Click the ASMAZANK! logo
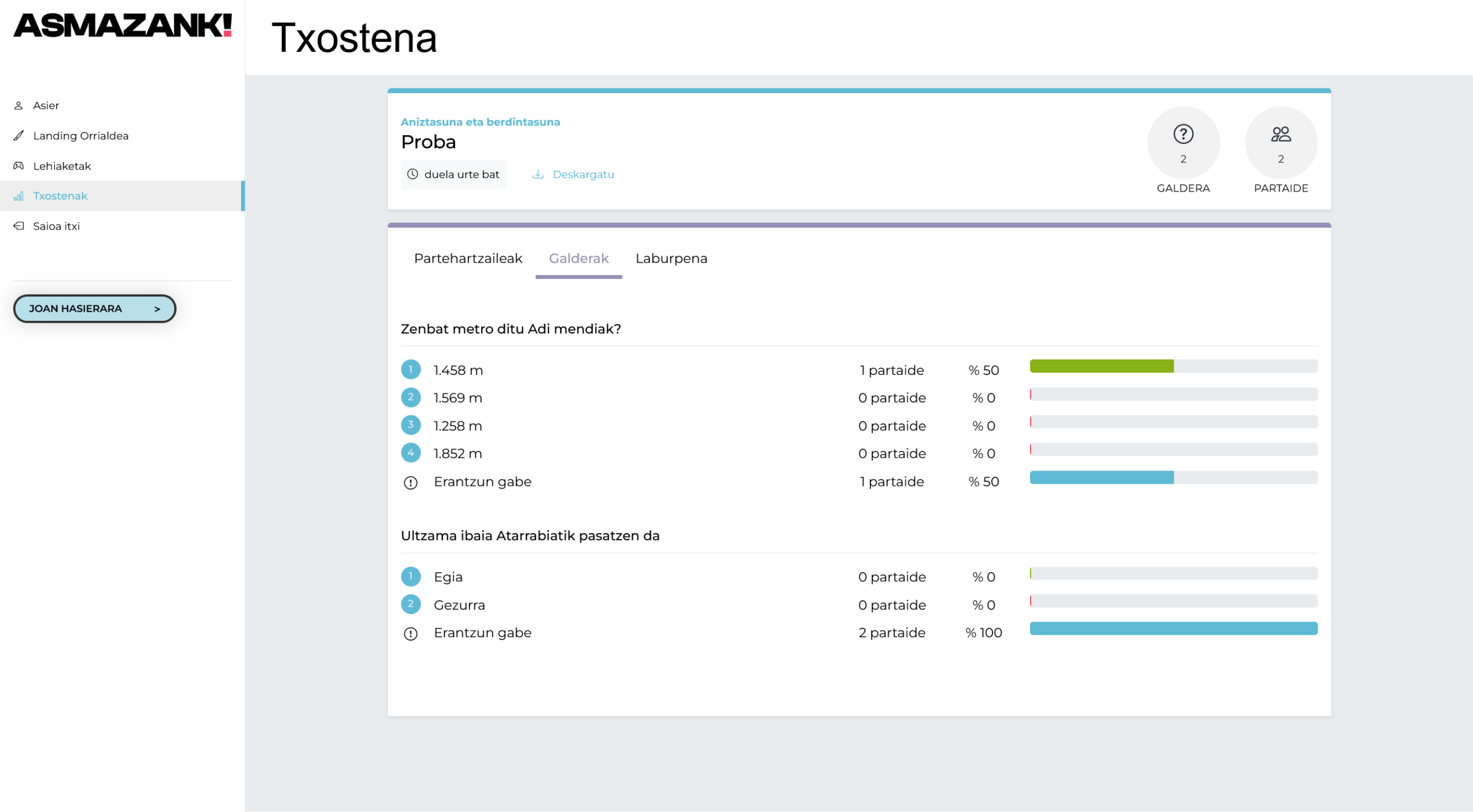 122,26
